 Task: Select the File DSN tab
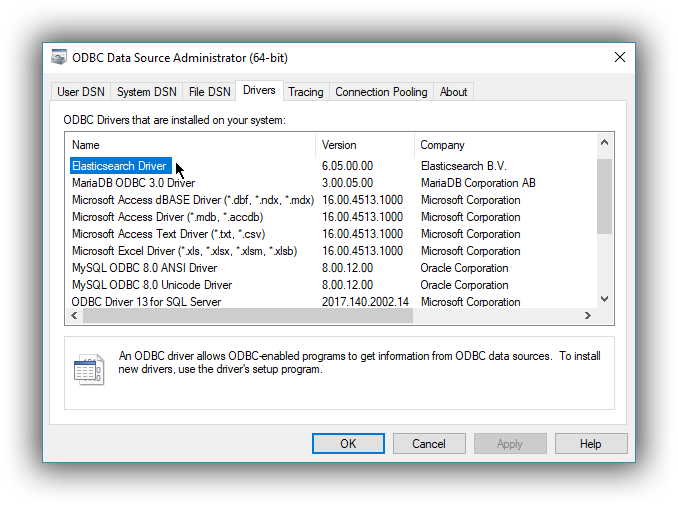209,92
